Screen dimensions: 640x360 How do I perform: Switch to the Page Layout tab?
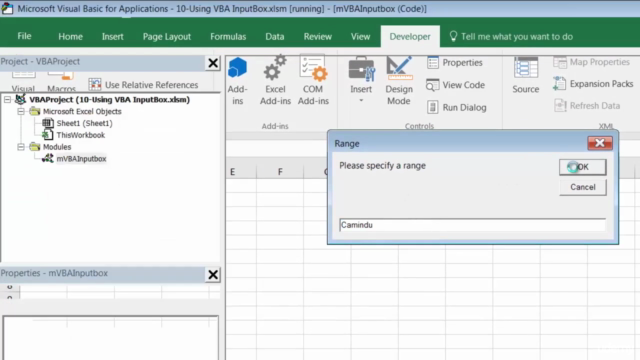[x=167, y=36]
